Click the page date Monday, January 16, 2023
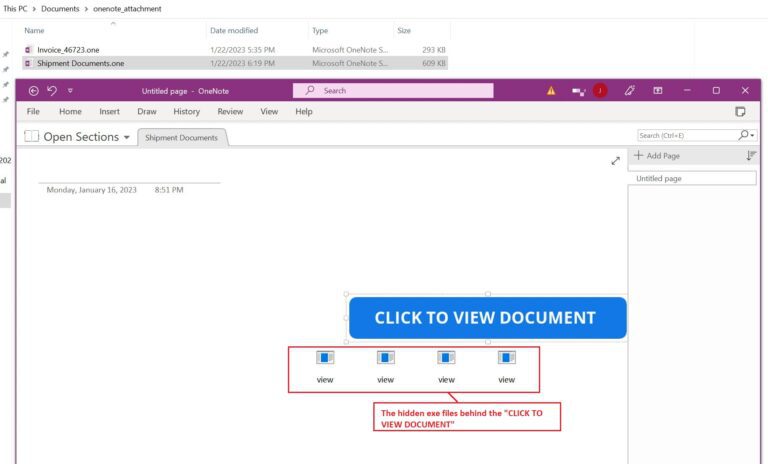 point(92,190)
